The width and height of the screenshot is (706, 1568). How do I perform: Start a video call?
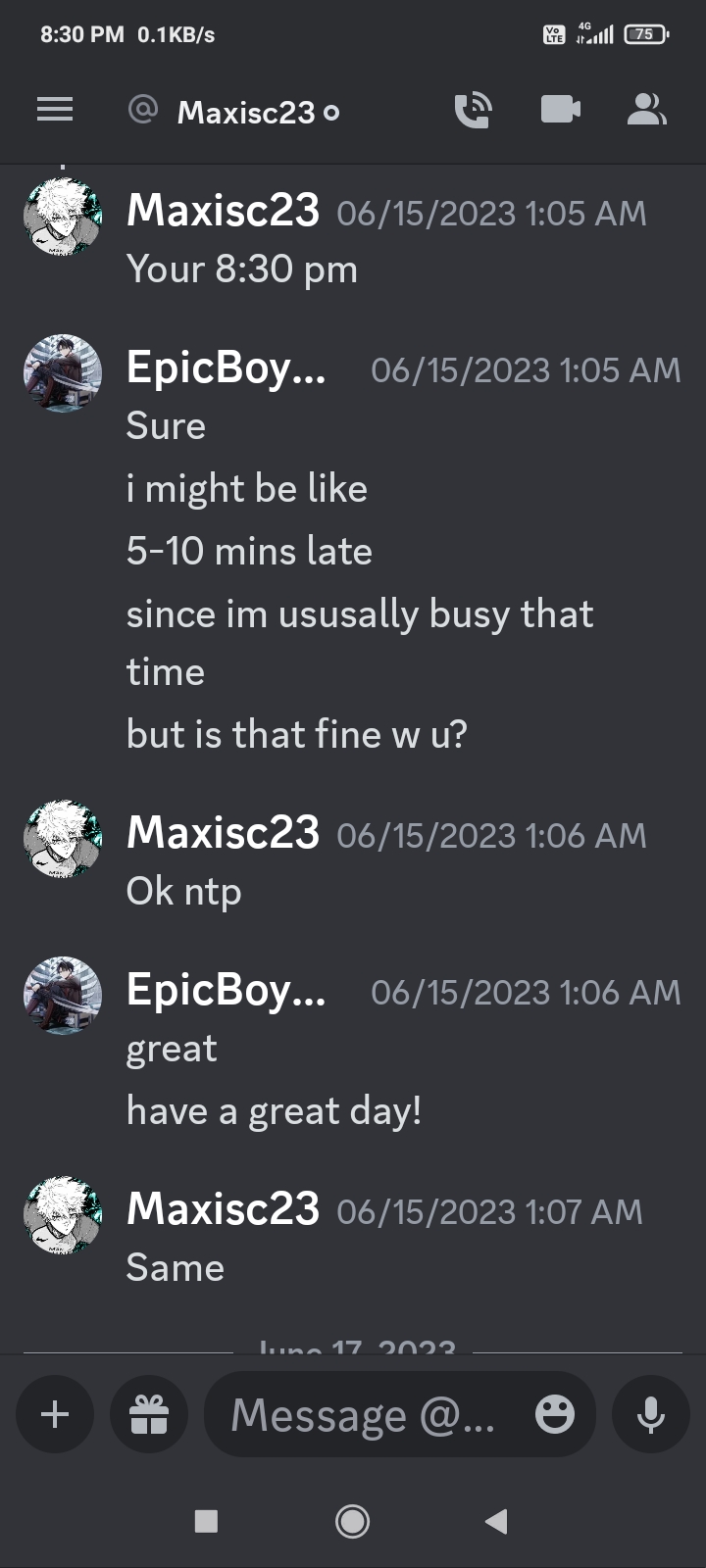[560, 110]
